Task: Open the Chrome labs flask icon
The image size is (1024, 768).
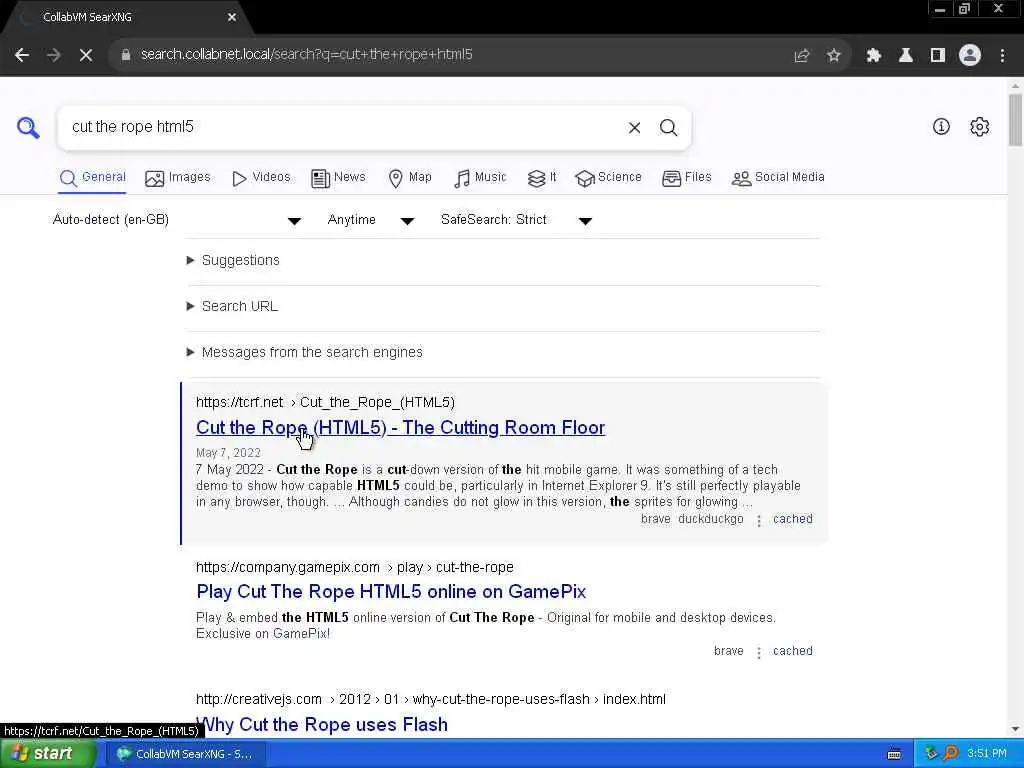Action: [x=906, y=56]
